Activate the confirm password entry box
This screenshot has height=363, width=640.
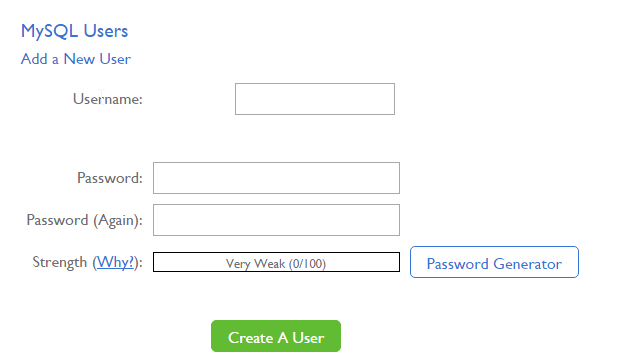[x=276, y=220]
